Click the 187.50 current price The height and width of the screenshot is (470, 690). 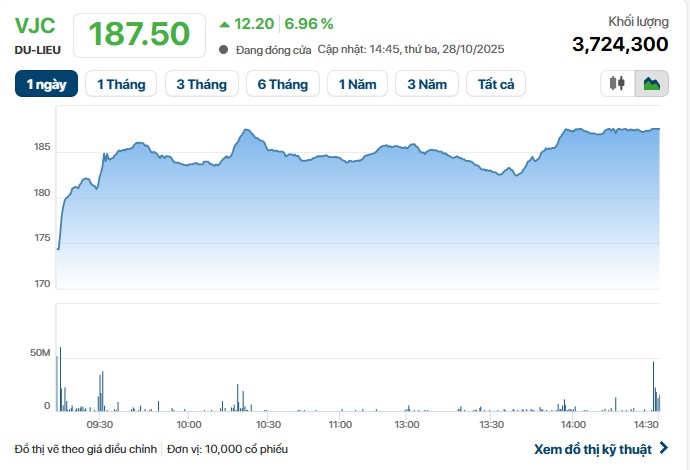[139, 33]
